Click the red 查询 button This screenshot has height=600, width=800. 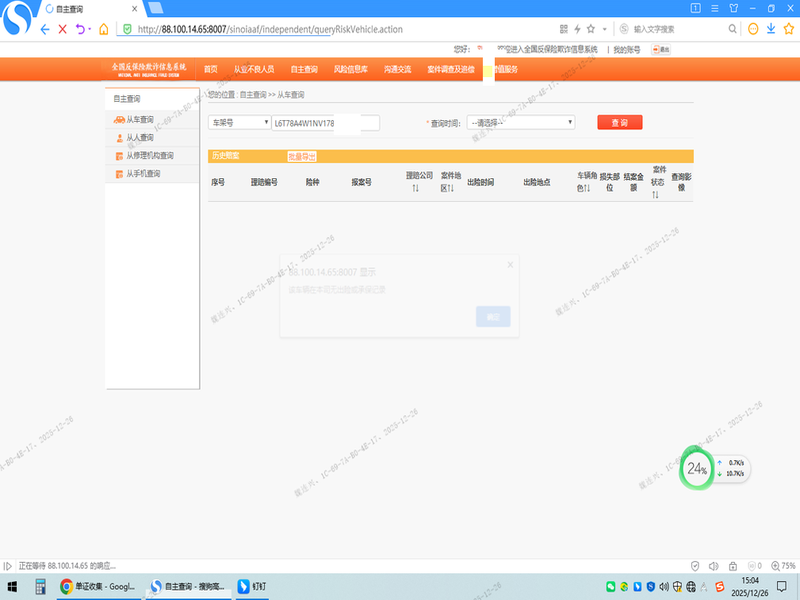tap(619, 122)
